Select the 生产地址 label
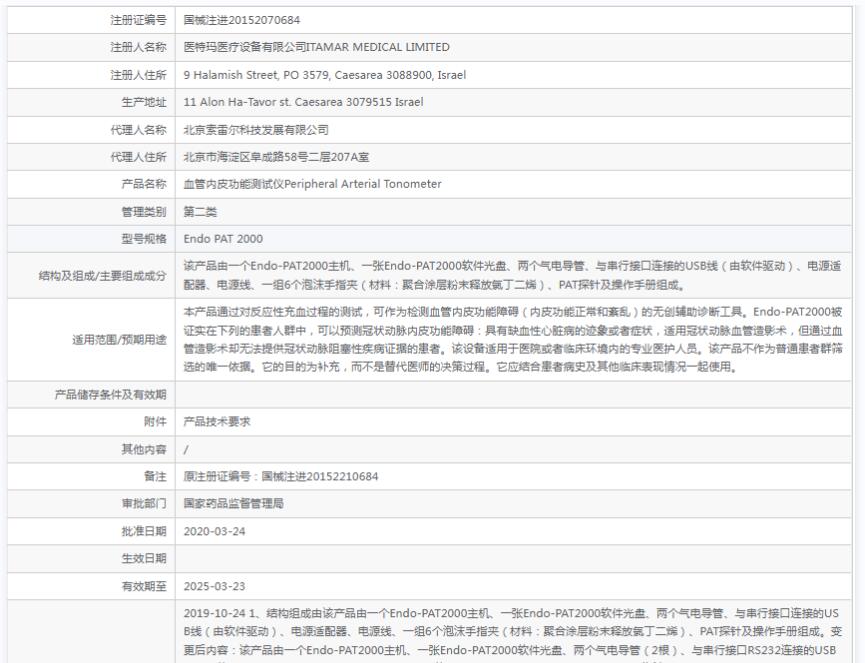Image resolution: width=865 pixels, height=663 pixels. pos(143,102)
